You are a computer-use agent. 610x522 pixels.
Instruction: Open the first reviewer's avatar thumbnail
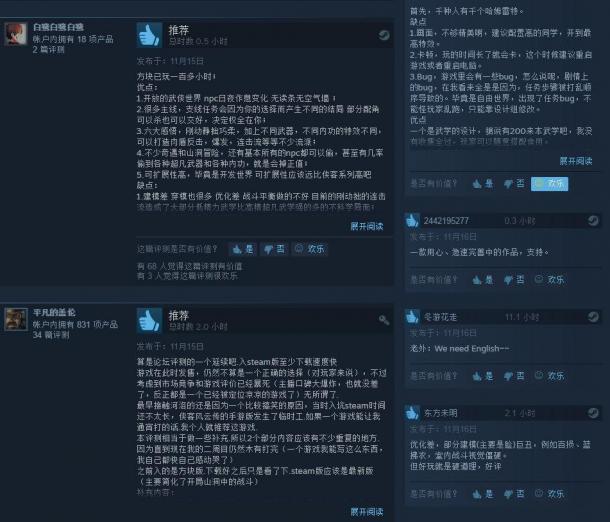coord(16,34)
